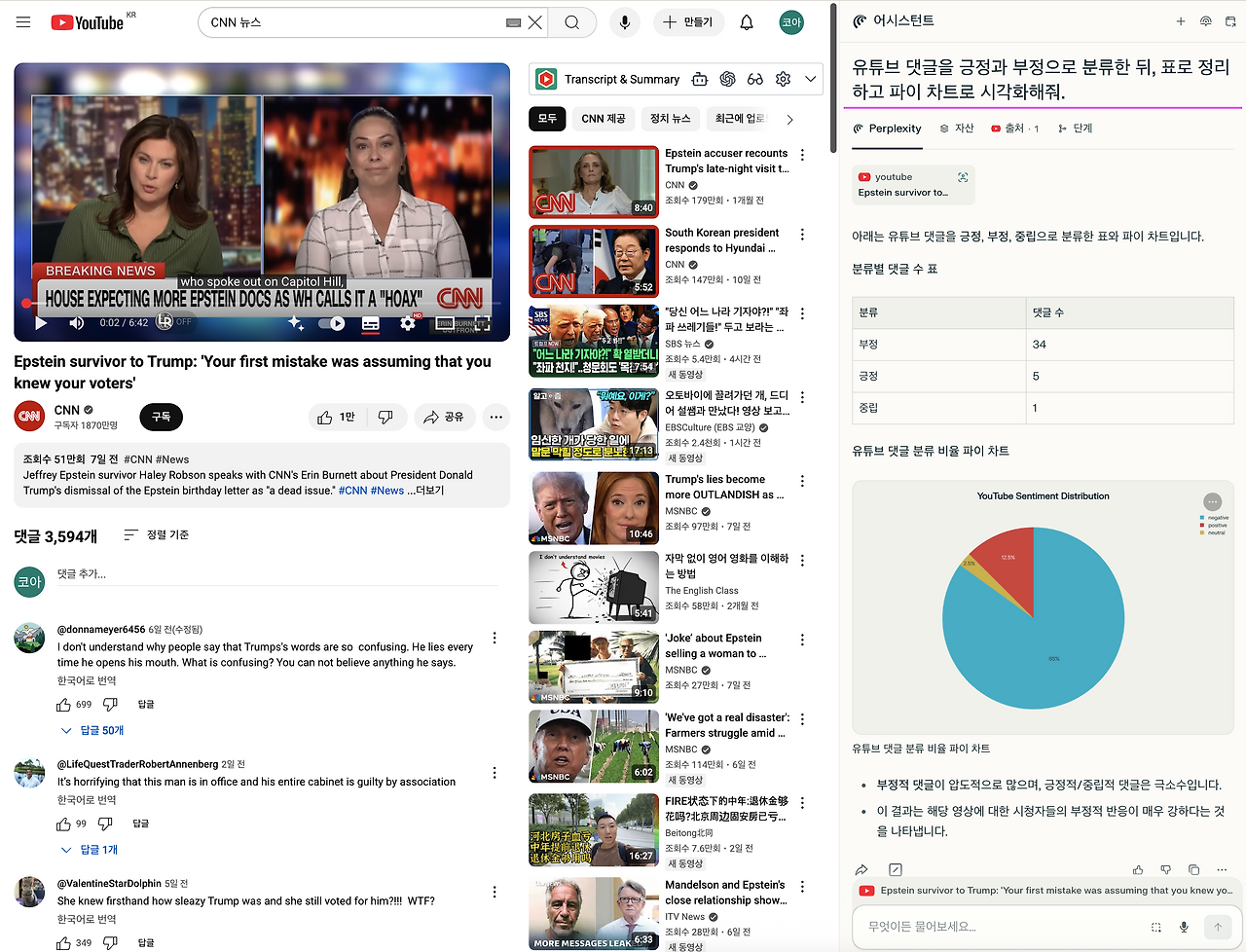1246x952 pixels.
Task: Subscribe to CNN with 구독 button
Action: pos(162,417)
